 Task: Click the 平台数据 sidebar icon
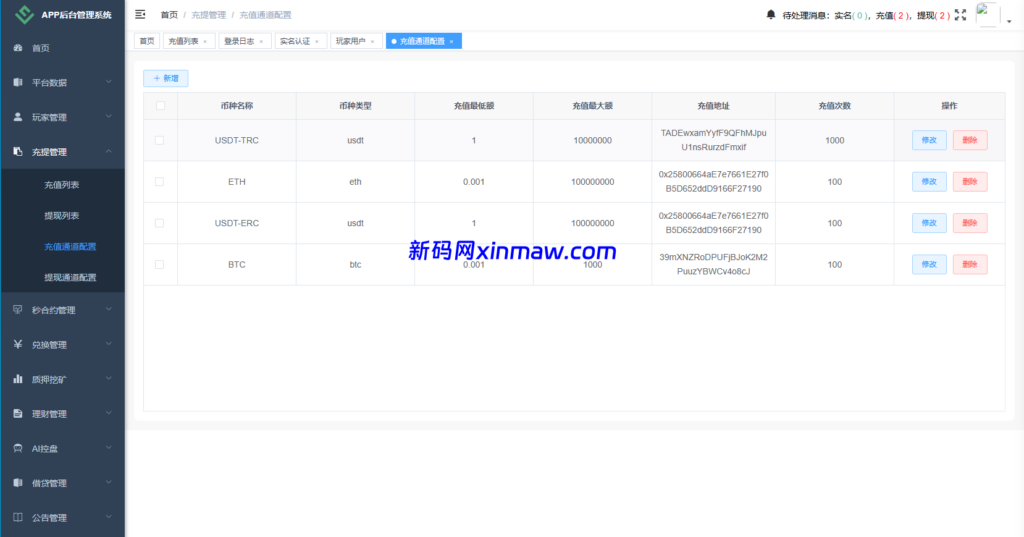click(18, 82)
